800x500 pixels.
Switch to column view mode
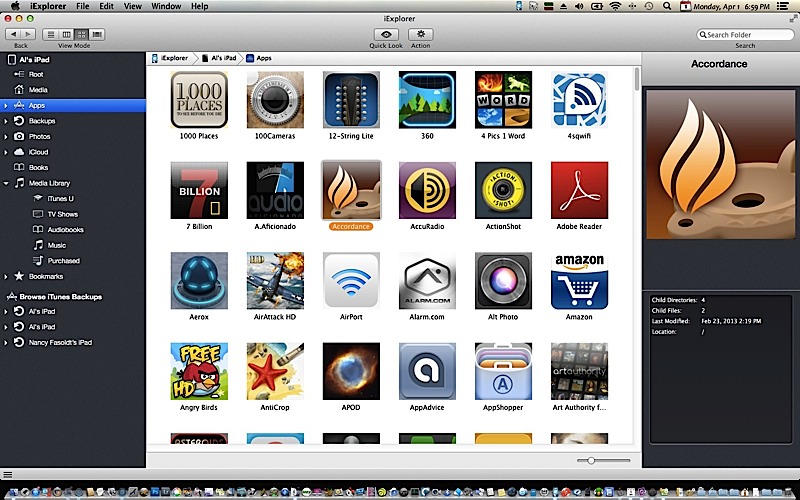(x=66, y=34)
